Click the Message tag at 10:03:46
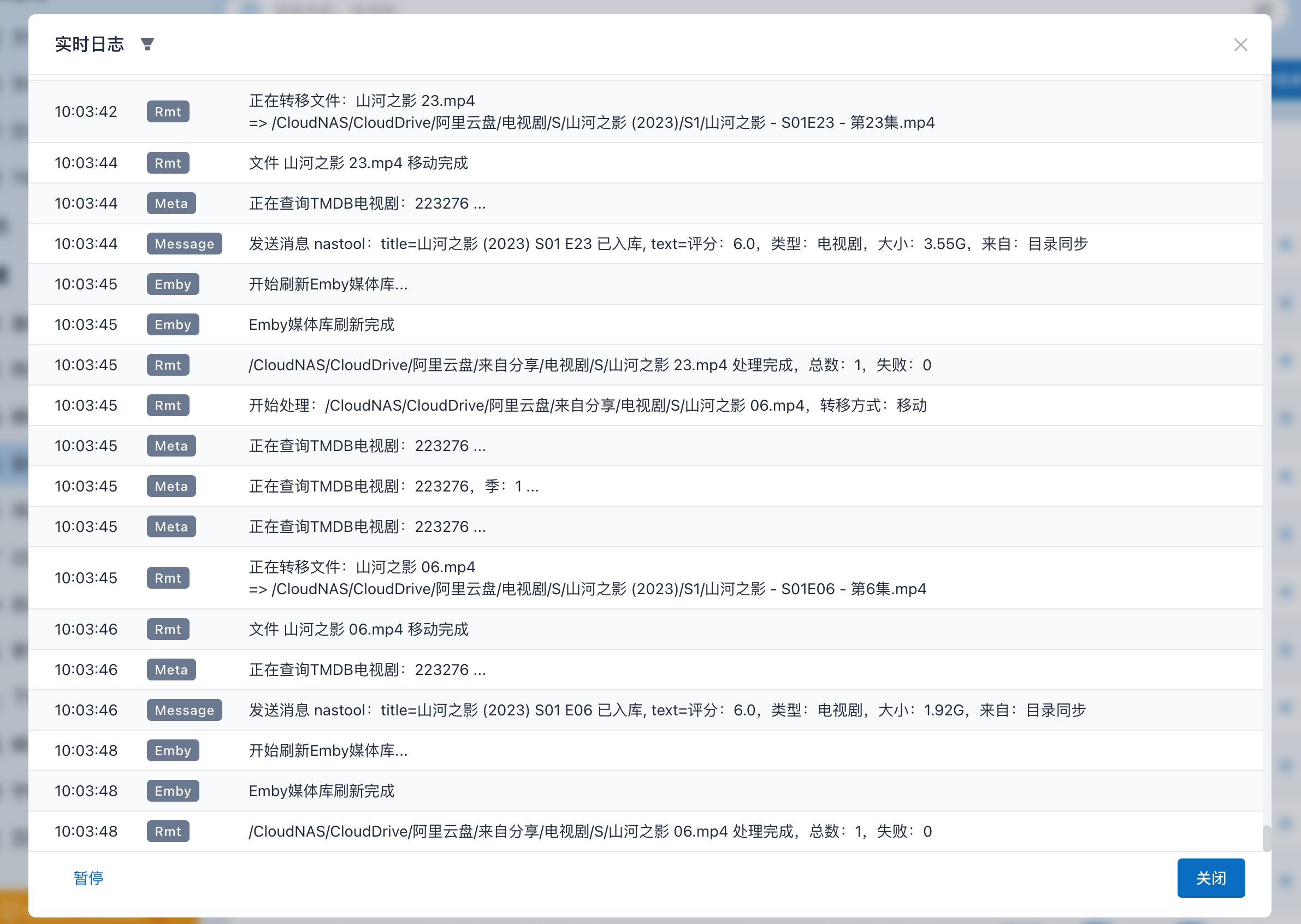The height and width of the screenshot is (924, 1301). [184, 709]
